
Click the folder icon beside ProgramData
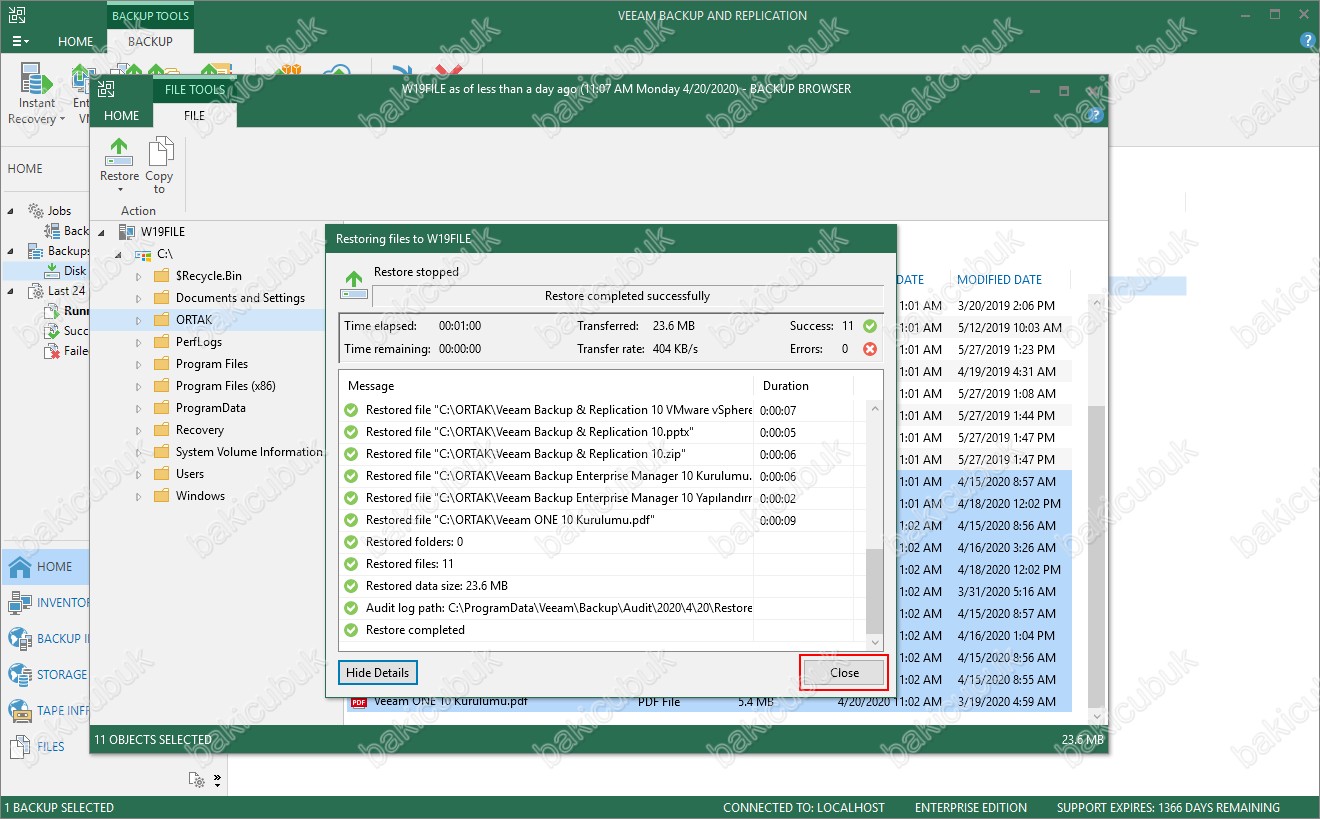(x=161, y=408)
